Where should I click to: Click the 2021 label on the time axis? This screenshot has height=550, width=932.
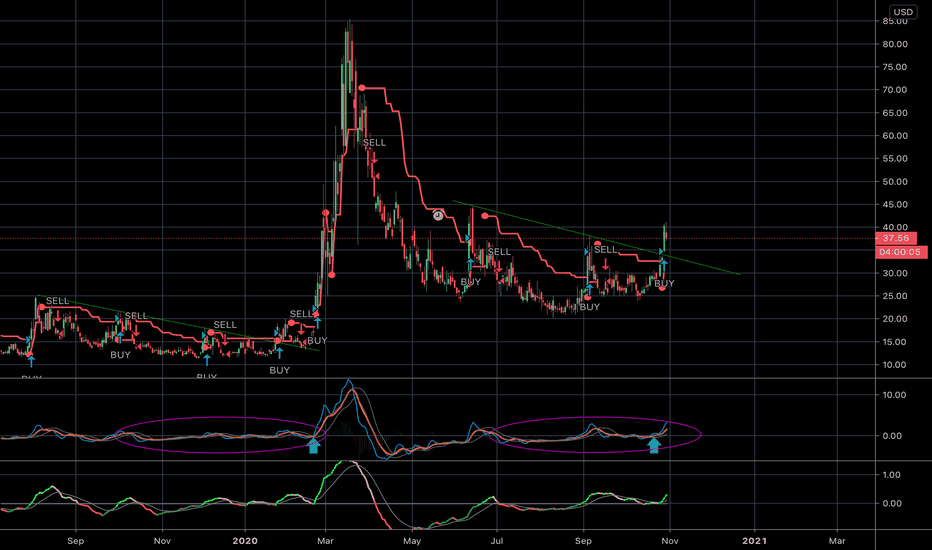(754, 540)
